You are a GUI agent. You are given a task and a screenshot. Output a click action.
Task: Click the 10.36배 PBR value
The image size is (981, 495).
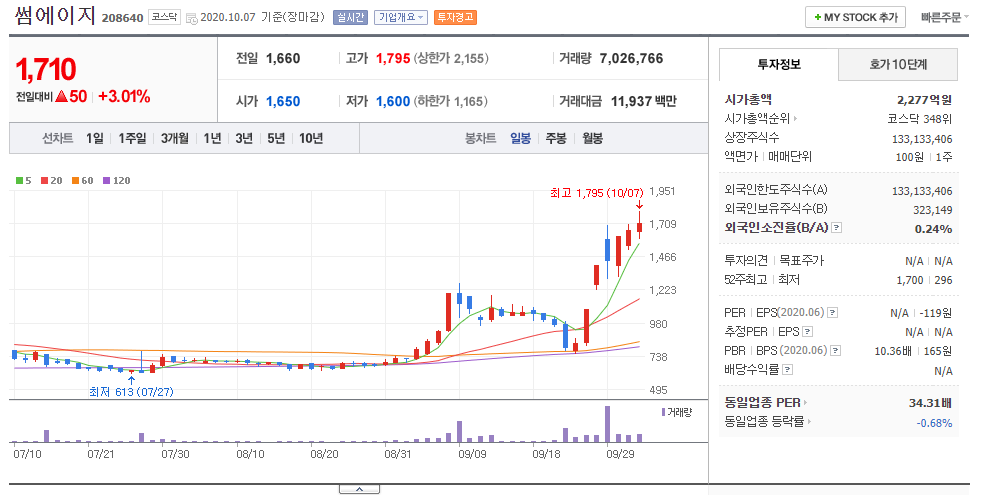[x=893, y=351]
